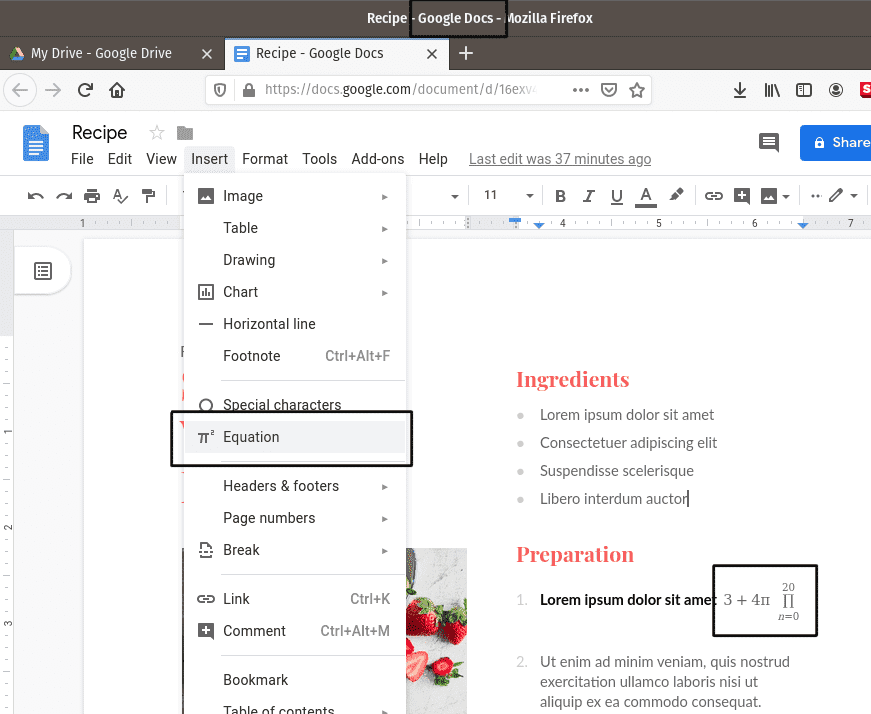Click the insert link toolbar icon
The width and height of the screenshot is (871, 714).
[x=713, y=196]
